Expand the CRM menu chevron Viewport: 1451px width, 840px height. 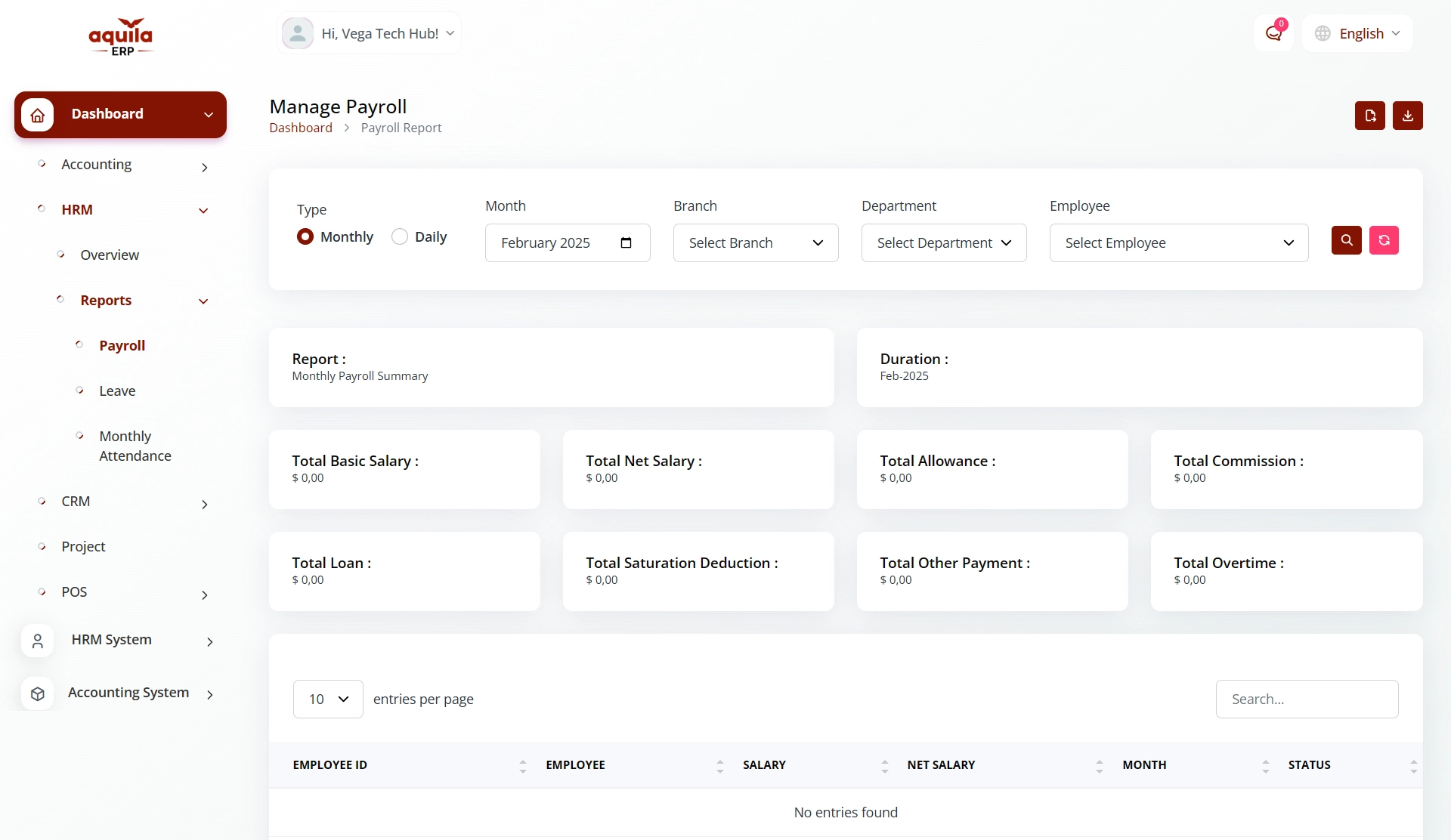[x=204, y=504]
